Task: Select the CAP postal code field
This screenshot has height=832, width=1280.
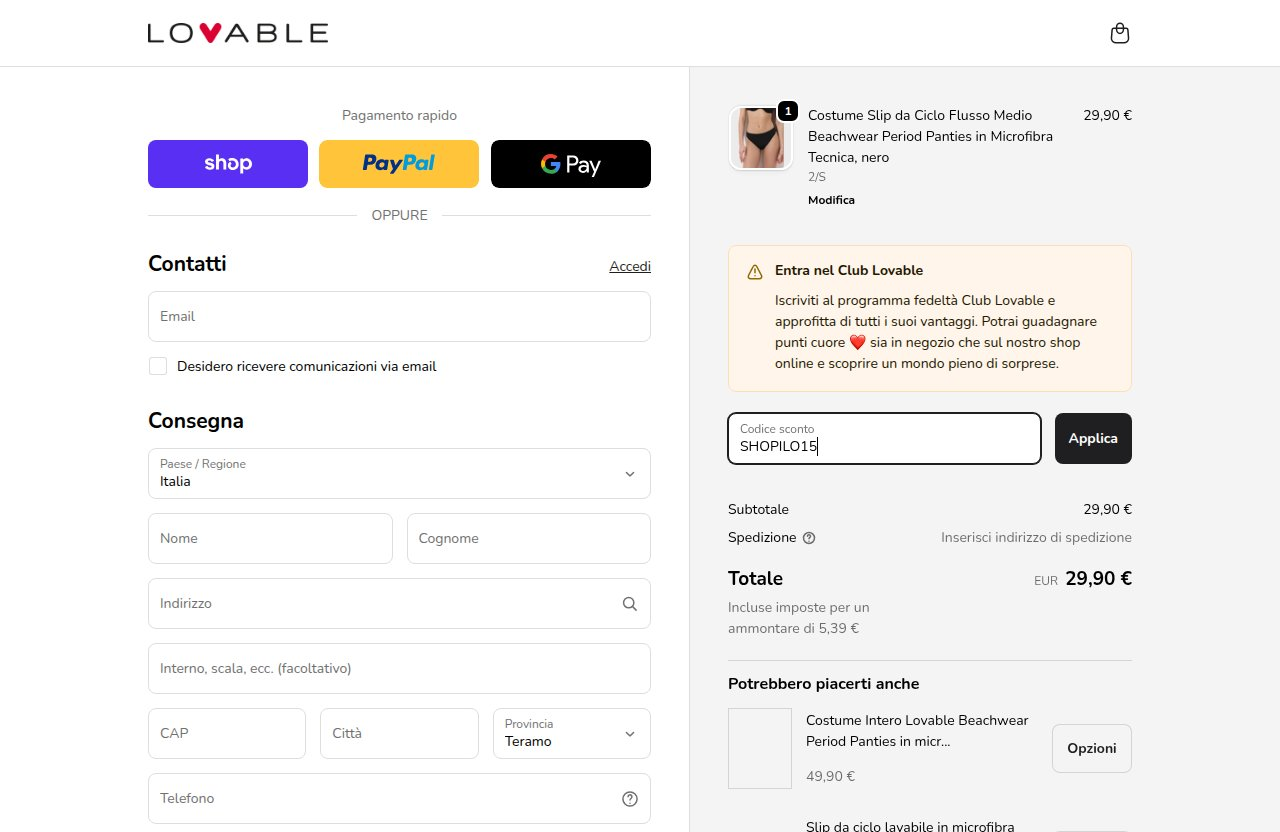Action: click(227, 733)
